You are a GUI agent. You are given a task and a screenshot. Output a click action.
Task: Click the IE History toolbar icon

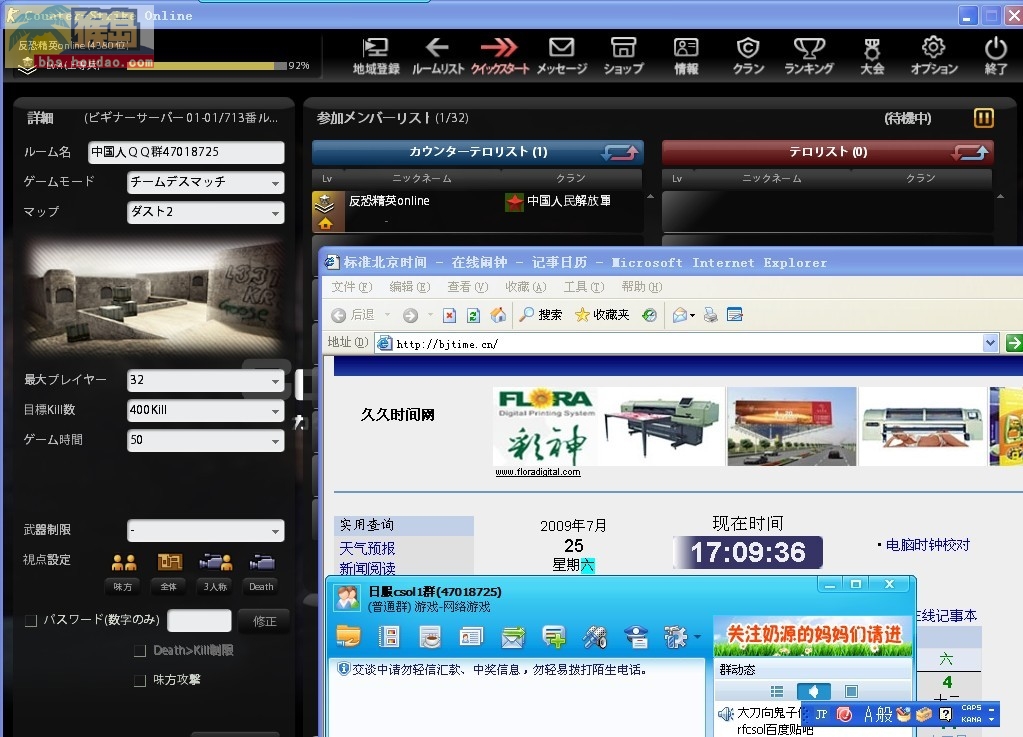[x=649, y=316]
